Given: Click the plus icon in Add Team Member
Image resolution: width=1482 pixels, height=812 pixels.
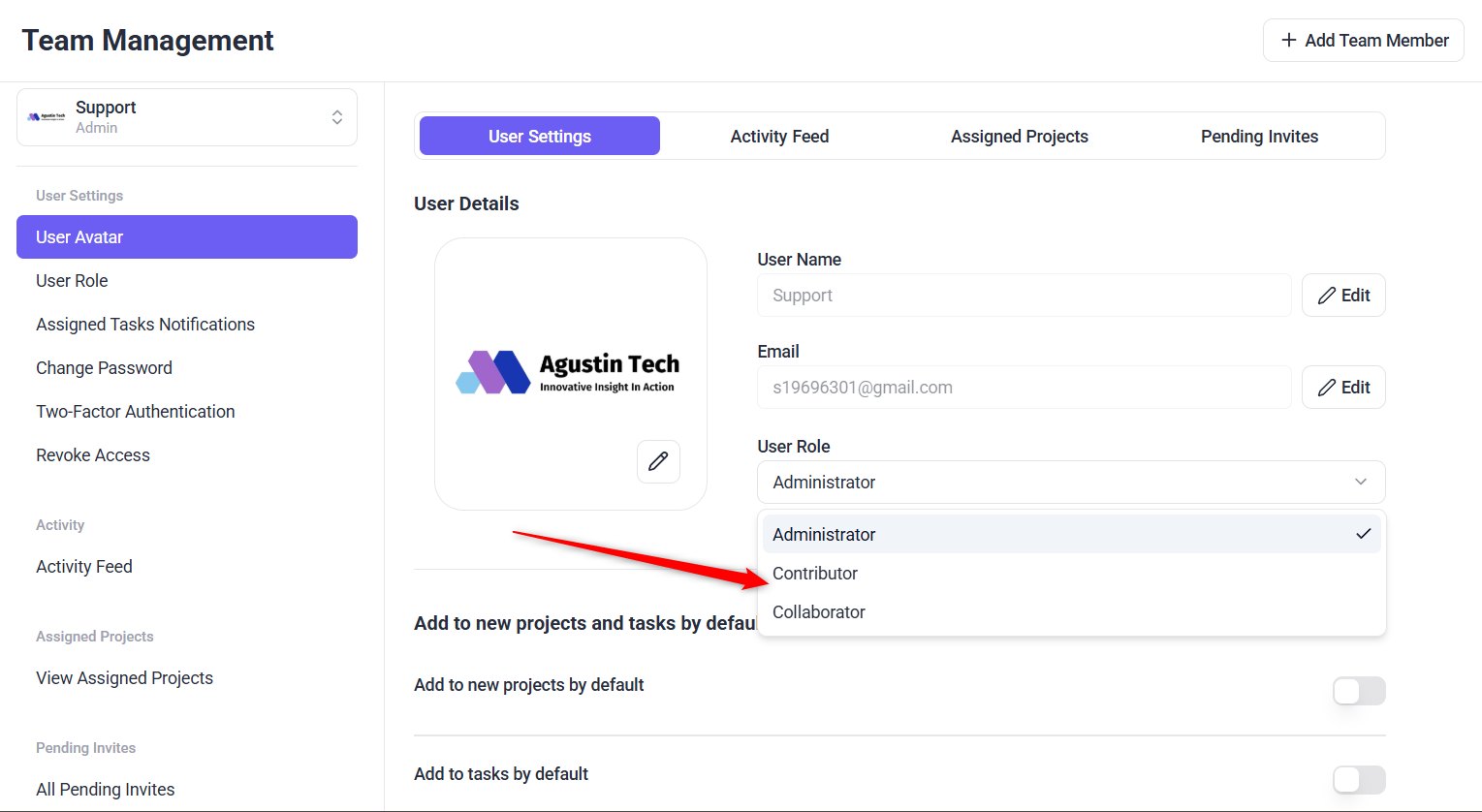Looking at the screenshot, I should click(x=1288, y=41).
